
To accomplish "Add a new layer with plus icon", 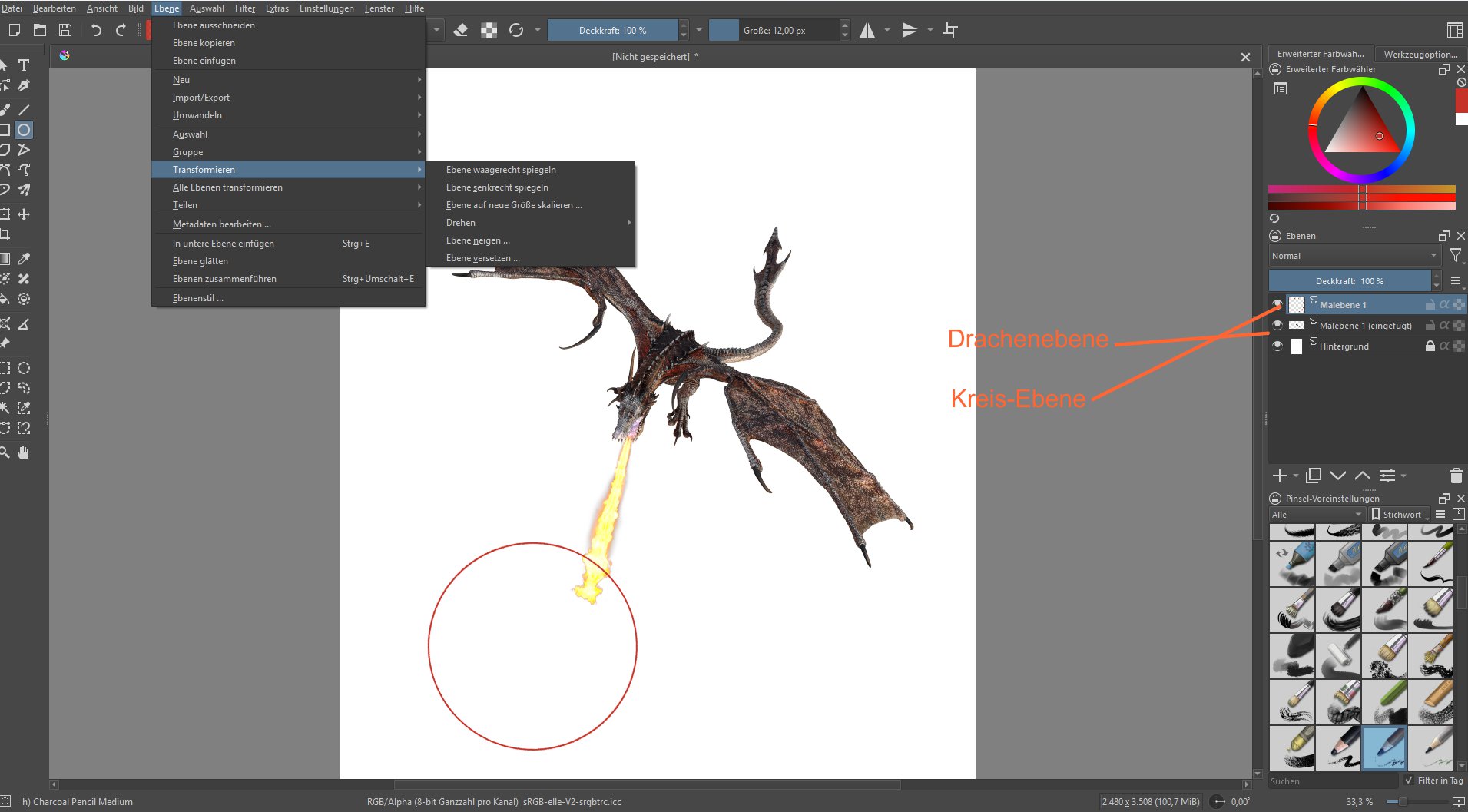I will [x=1279, y=476].
